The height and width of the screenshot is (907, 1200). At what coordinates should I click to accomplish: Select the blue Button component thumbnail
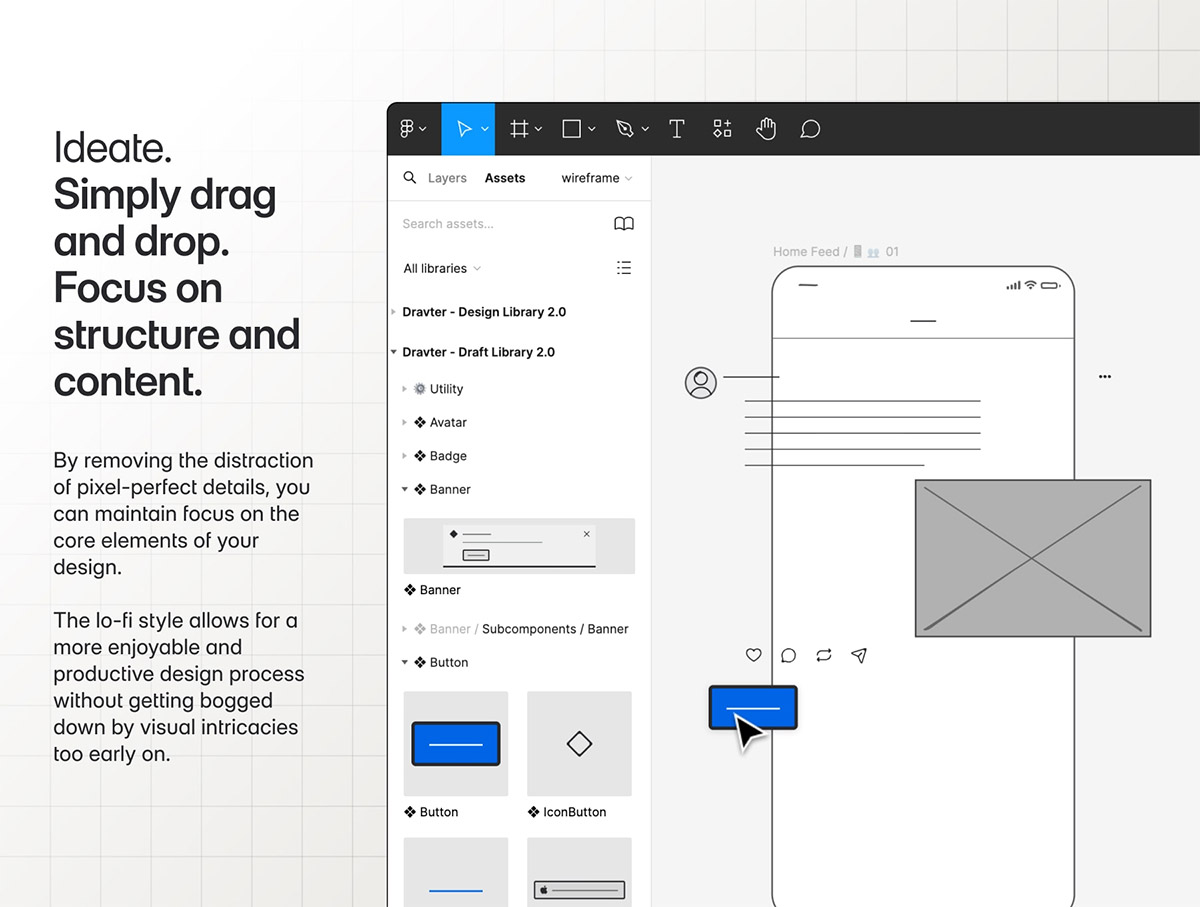[456, 743]
